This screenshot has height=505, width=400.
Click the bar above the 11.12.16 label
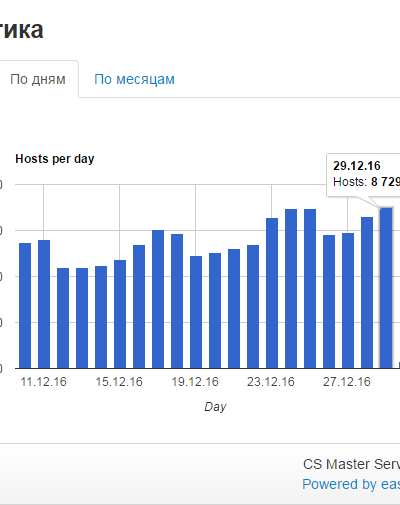point(44,304)
